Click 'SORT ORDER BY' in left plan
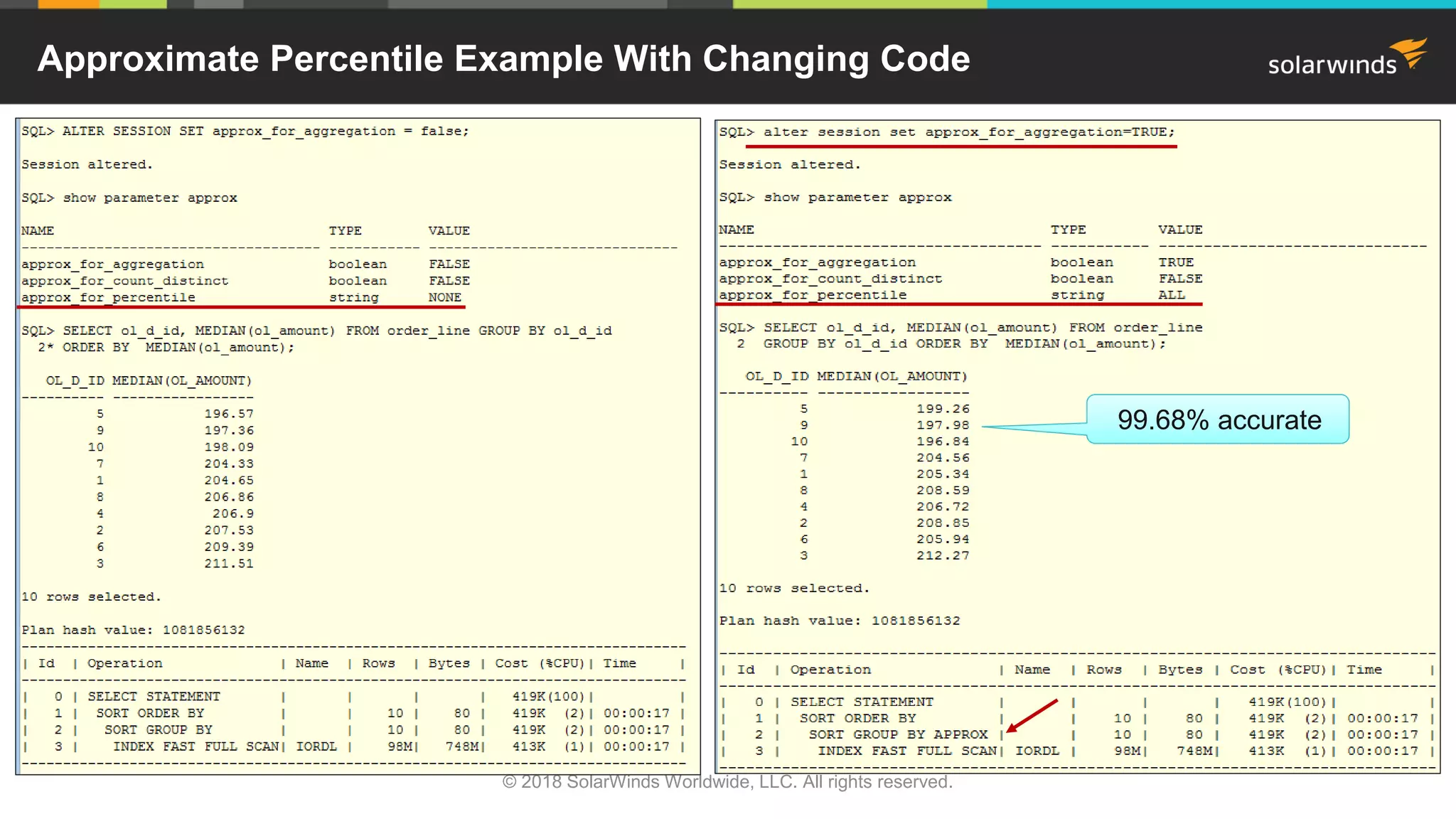Viewport: 1456px width, 819px height. click(150, 713)
